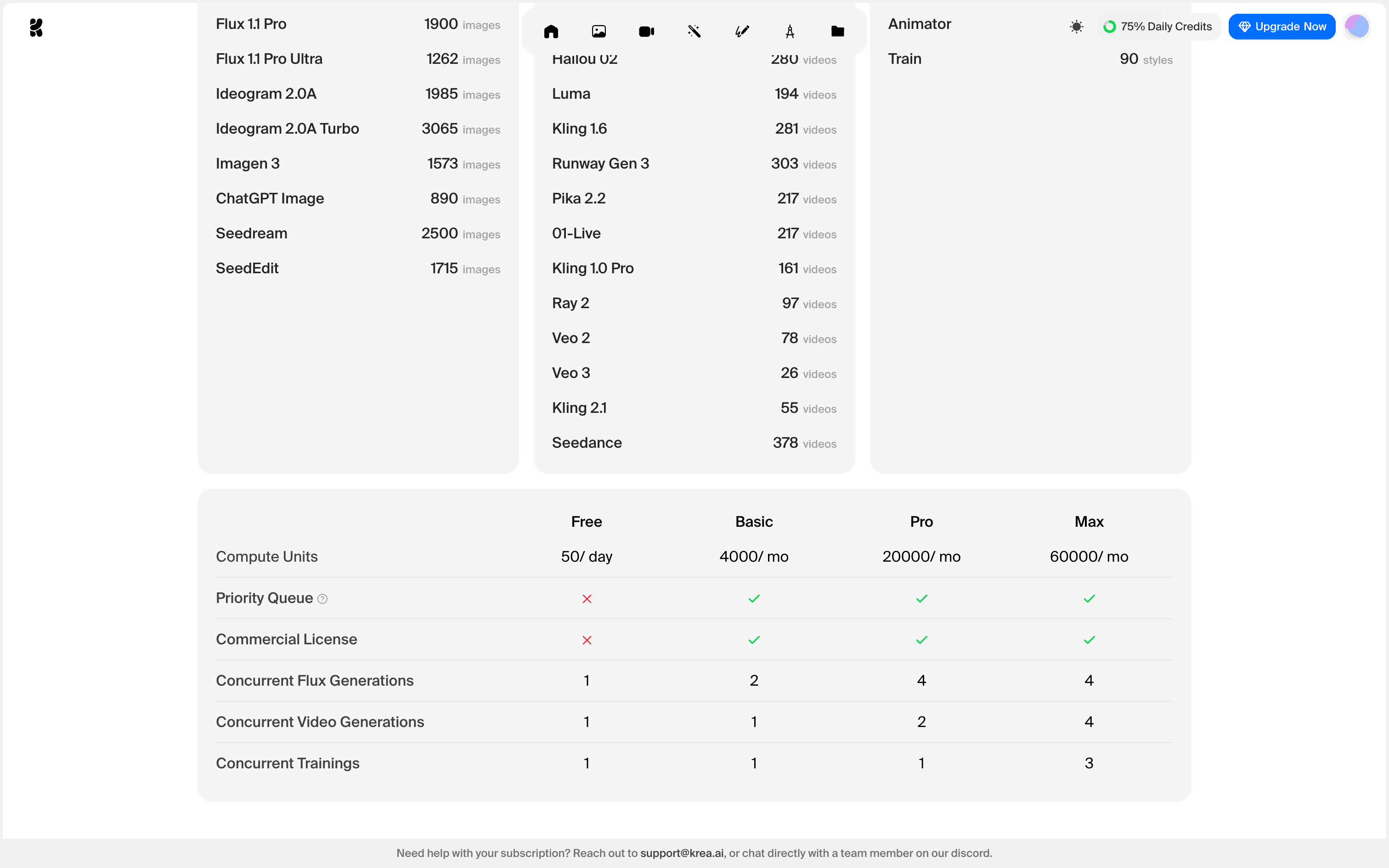Open the support@krea.ai email link

coord(681,853)
